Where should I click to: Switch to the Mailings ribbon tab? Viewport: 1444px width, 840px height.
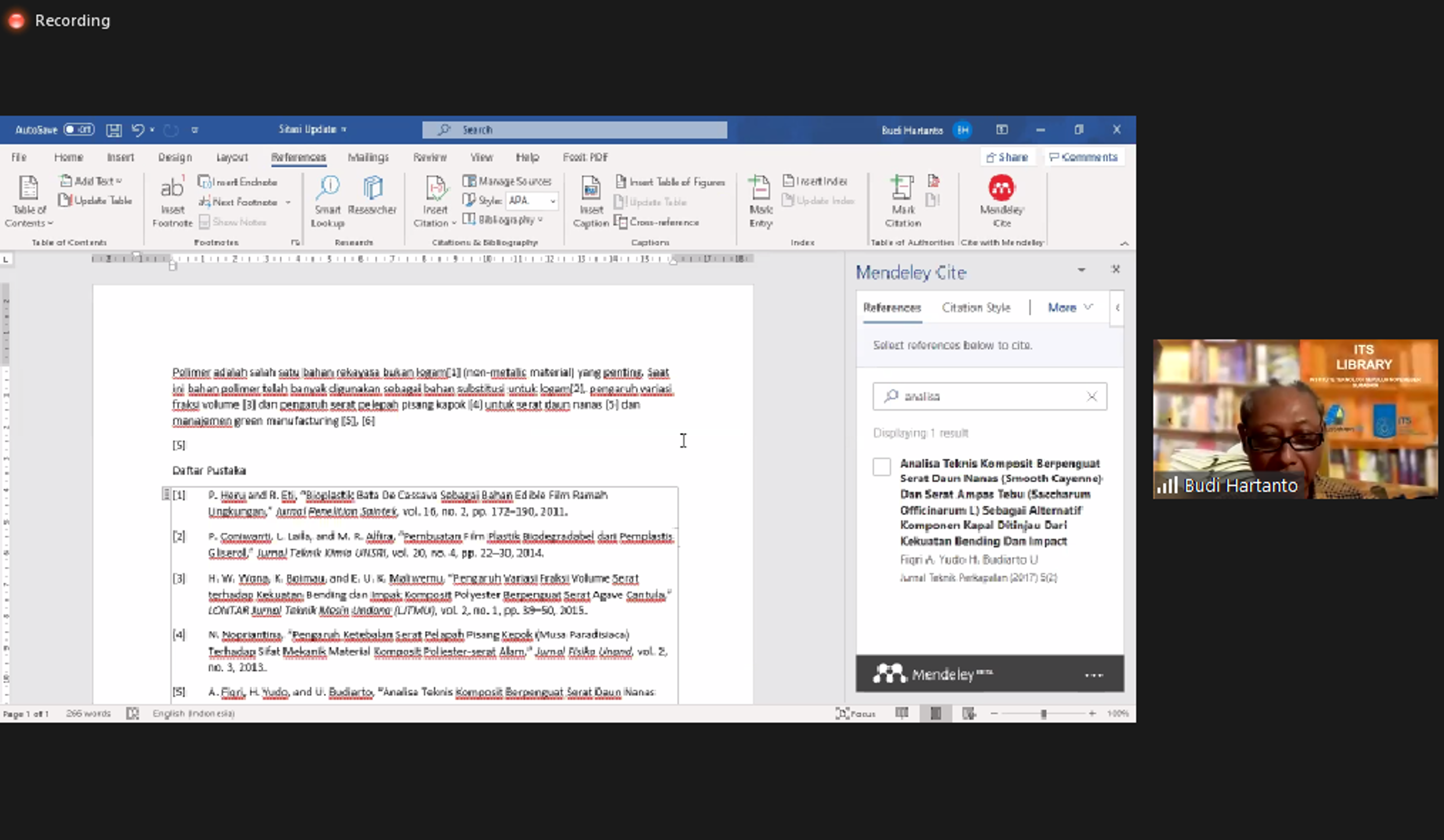click(368, 157)
